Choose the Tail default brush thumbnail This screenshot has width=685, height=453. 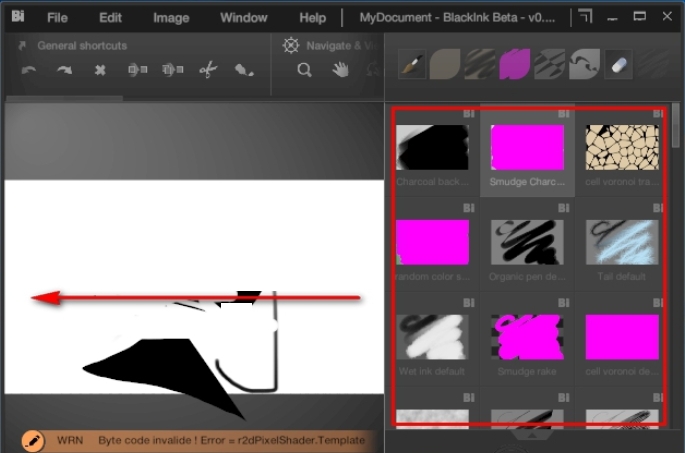tap(622, 242)
